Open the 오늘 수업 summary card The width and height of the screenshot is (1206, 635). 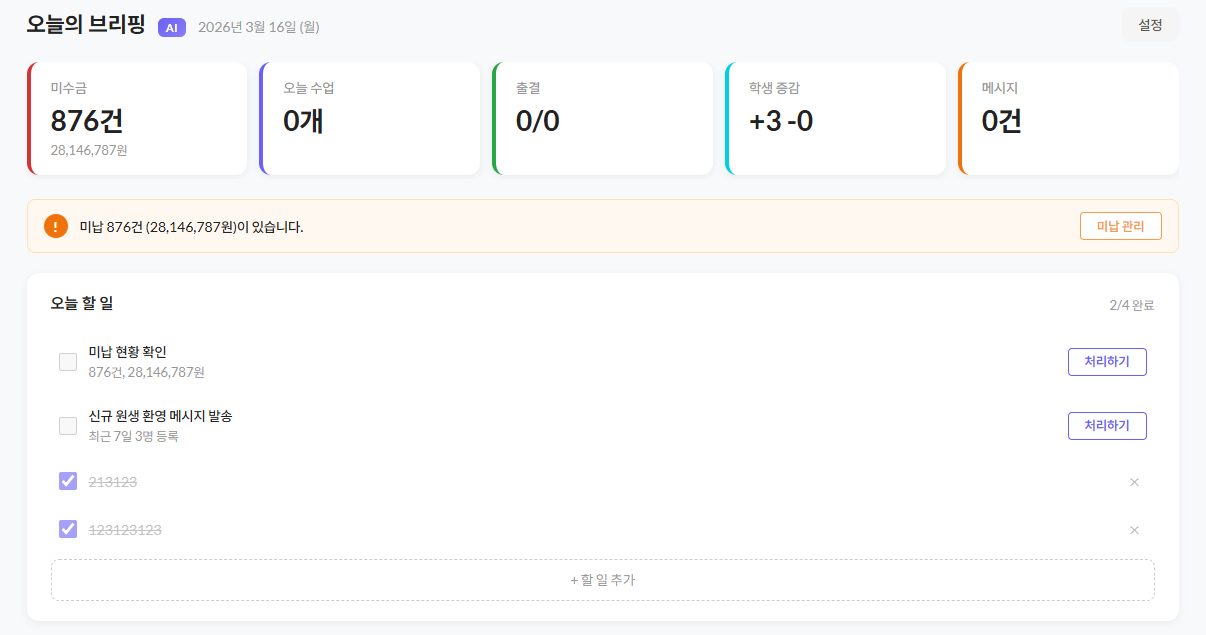tap(369, 119)
